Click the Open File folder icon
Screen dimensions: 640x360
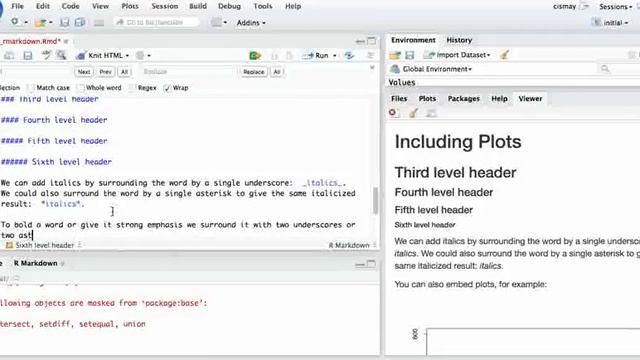[40, 22]
